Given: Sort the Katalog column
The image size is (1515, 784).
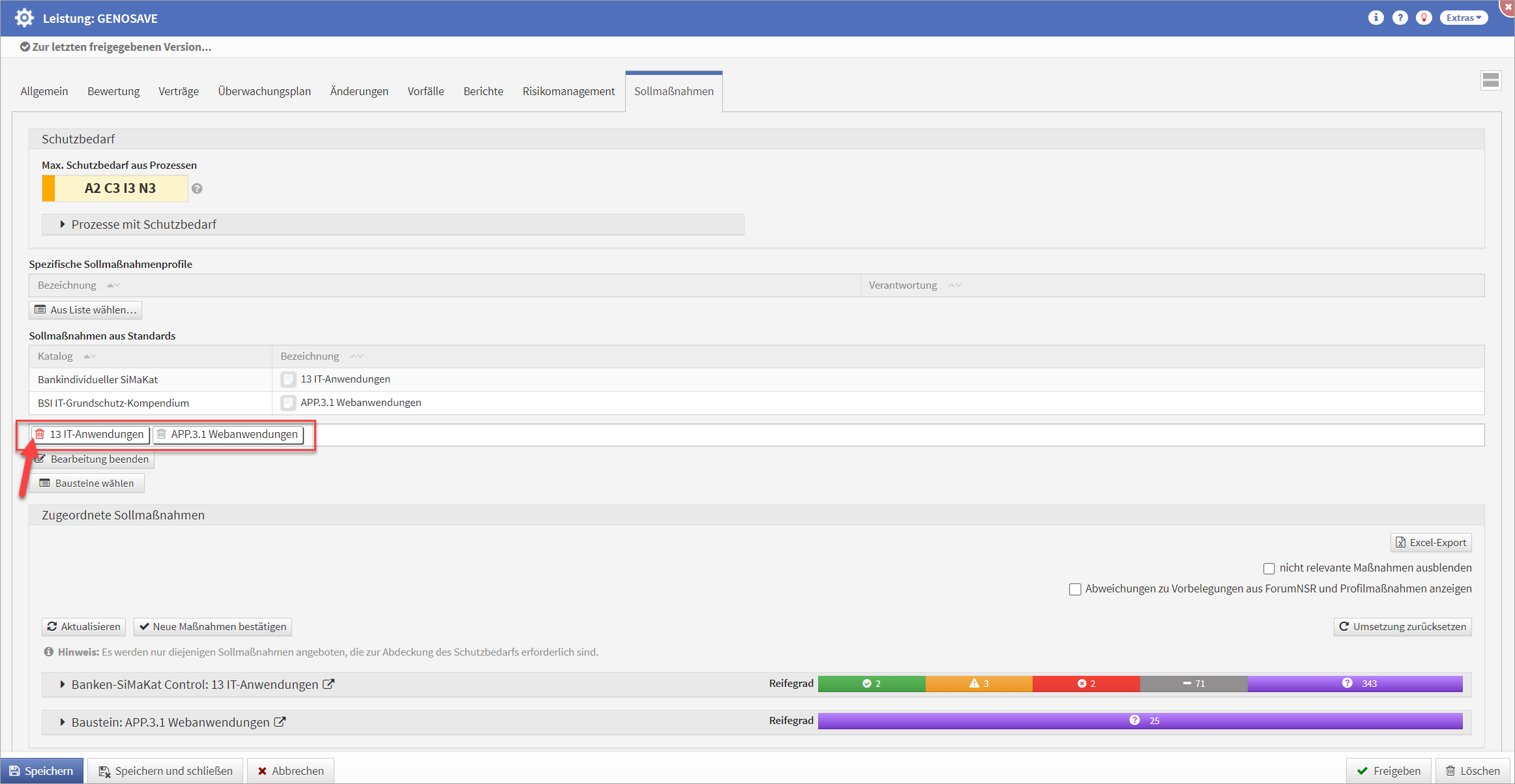Looking at the screenshot, I should (90, 356).
